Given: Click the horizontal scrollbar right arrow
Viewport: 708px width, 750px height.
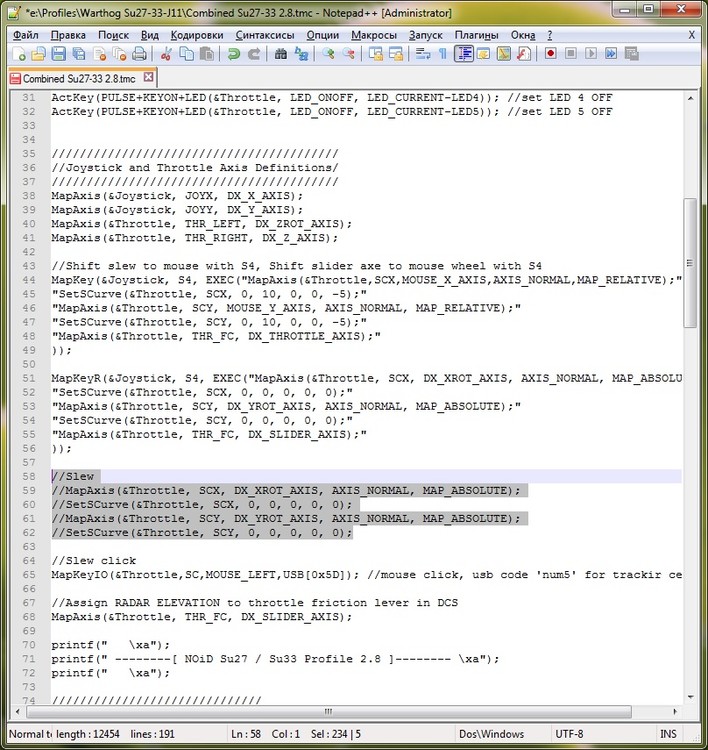Looking at the screenshot, I should coord(675,711).
